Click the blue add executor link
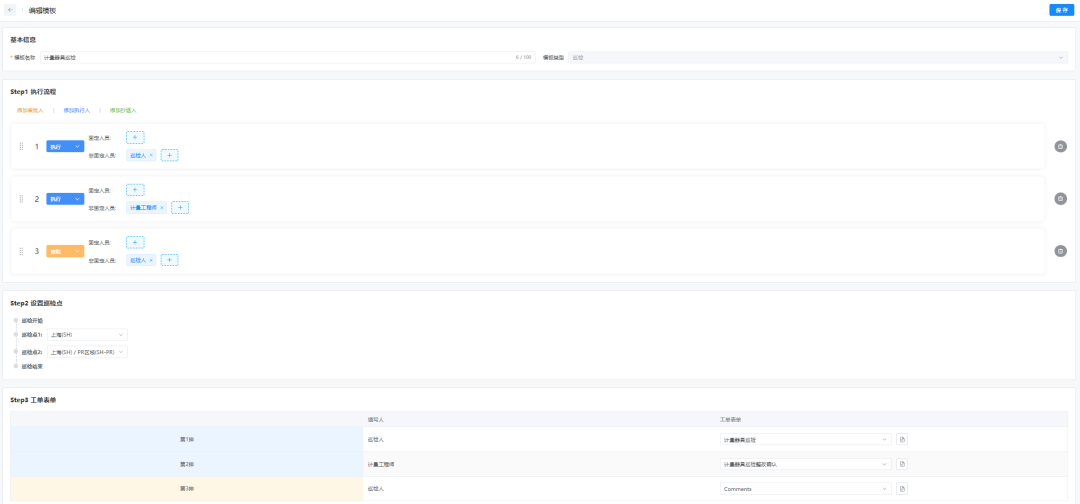The width and height of the screenshot is (1080, 504). point(76,110)
